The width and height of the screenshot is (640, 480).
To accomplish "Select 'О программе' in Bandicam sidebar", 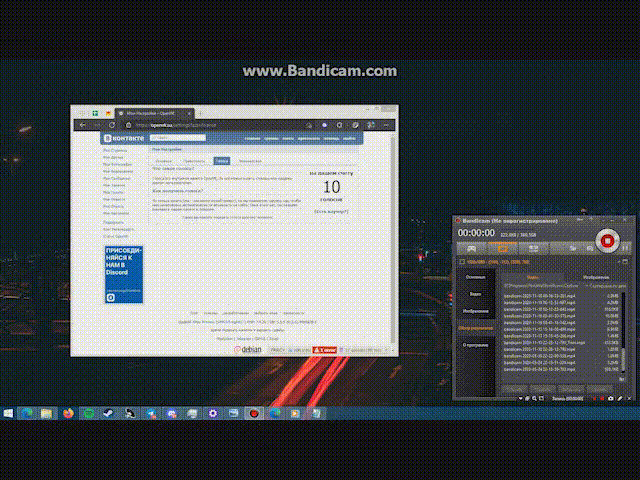I will click(475, 344).
